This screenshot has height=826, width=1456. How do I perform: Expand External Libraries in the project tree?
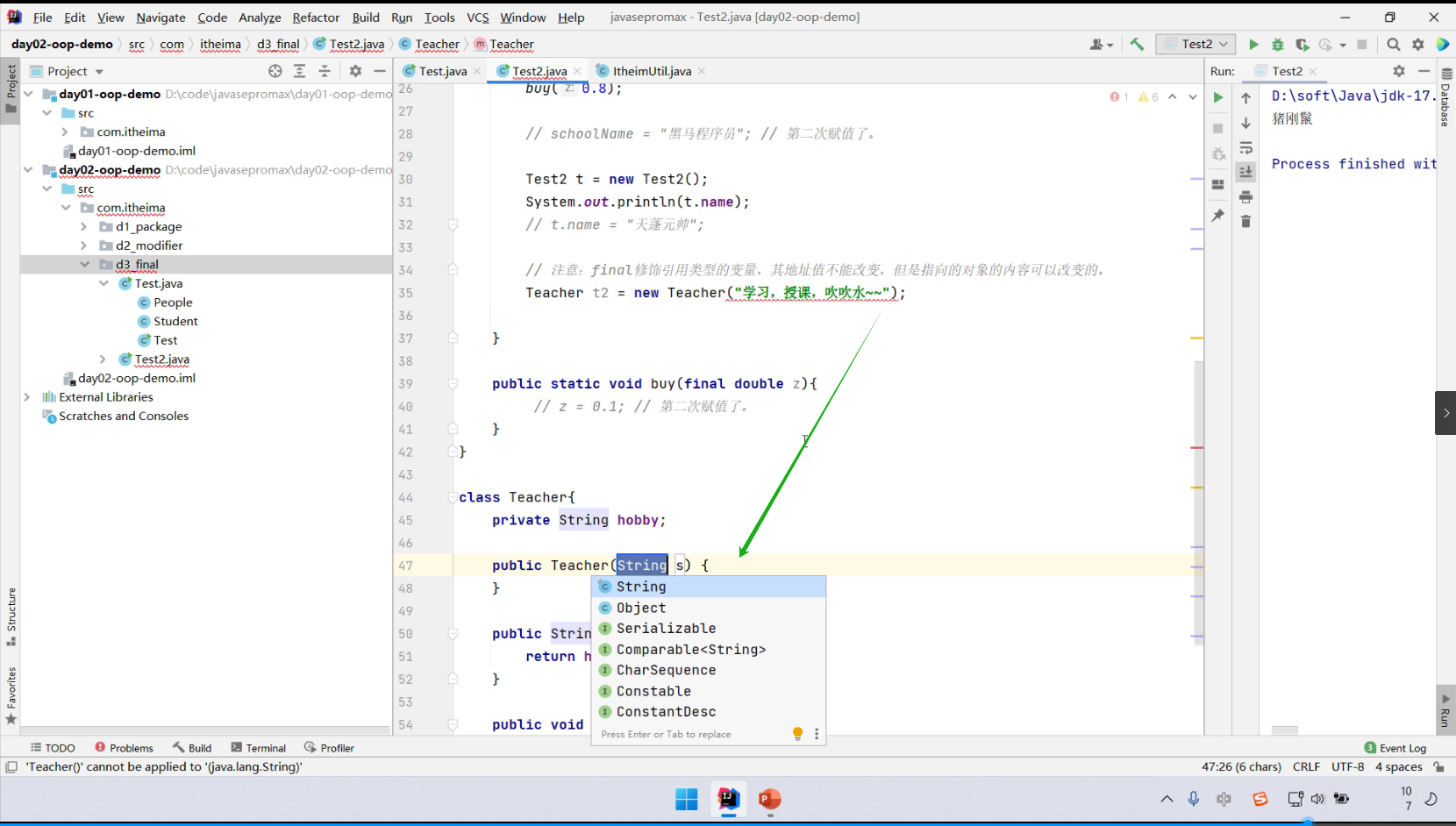click(27, 397)
